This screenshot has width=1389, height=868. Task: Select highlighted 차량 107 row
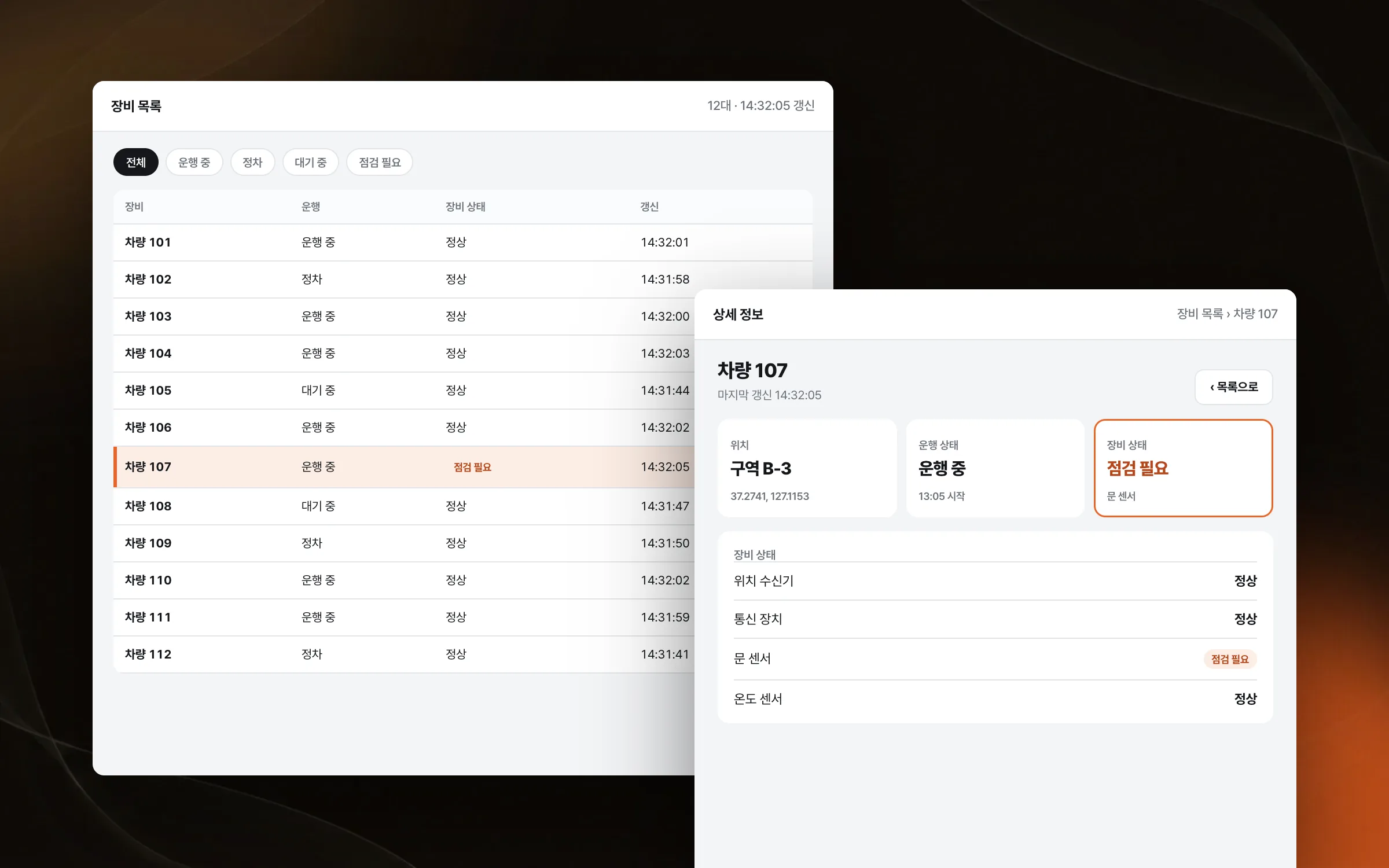[x=404, y=467]
